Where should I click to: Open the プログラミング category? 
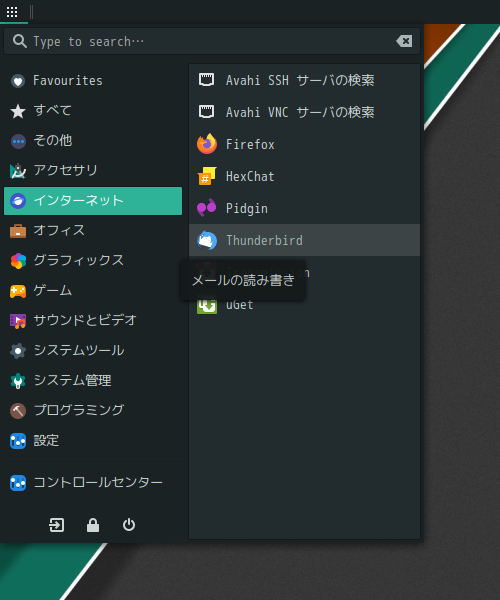click(x=93, y=411)
